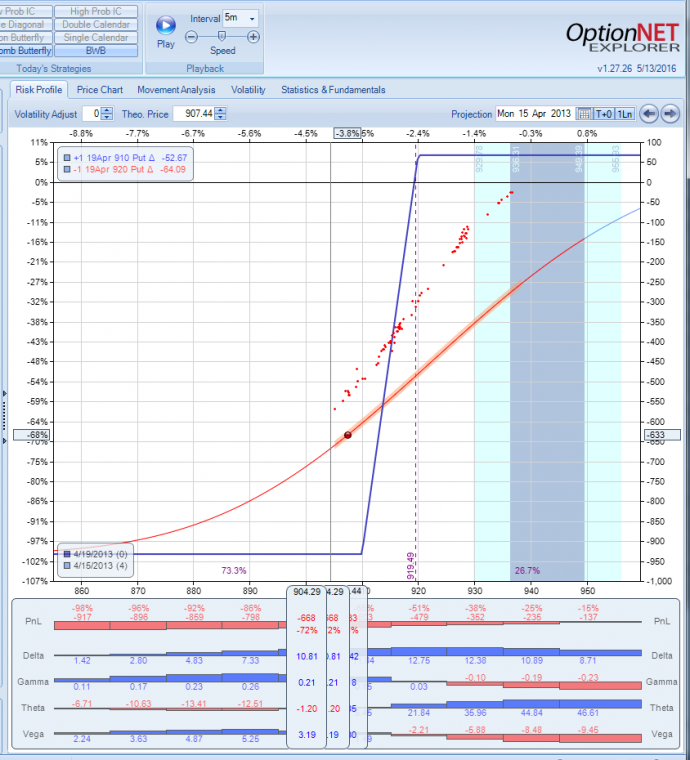Open the Volatility tab
The image size is (690, 760).
click(248, 90)
